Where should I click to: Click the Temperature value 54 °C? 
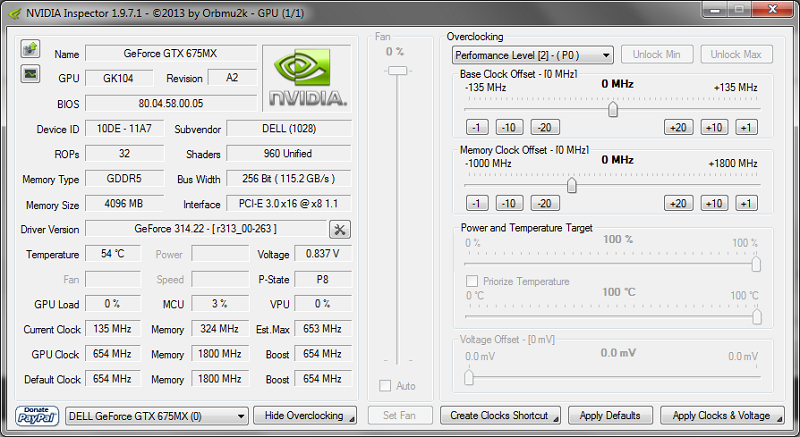[113, 253]
